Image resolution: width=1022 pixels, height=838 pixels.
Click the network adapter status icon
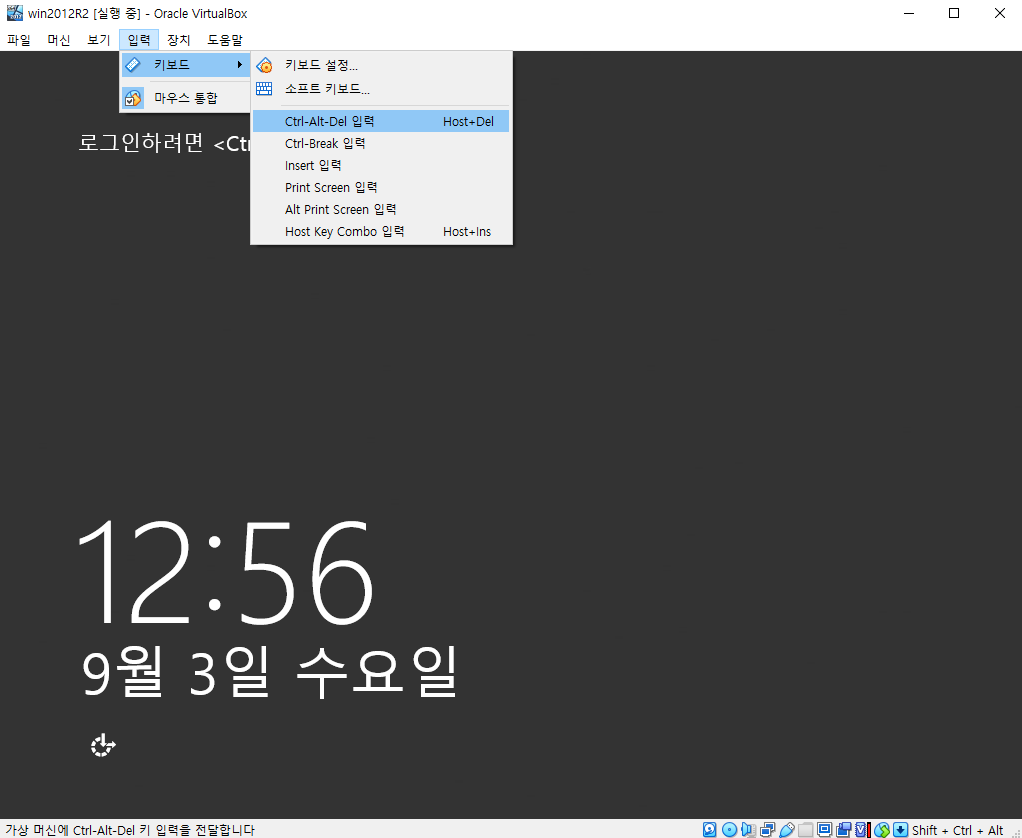[x=767, y=829]
